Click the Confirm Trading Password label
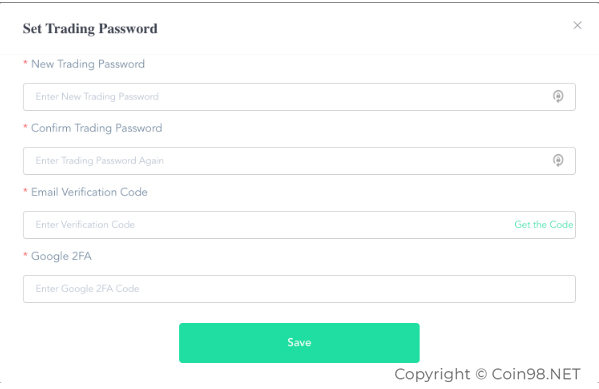Viewport: 599px width, 389px height. click(97, 128)
